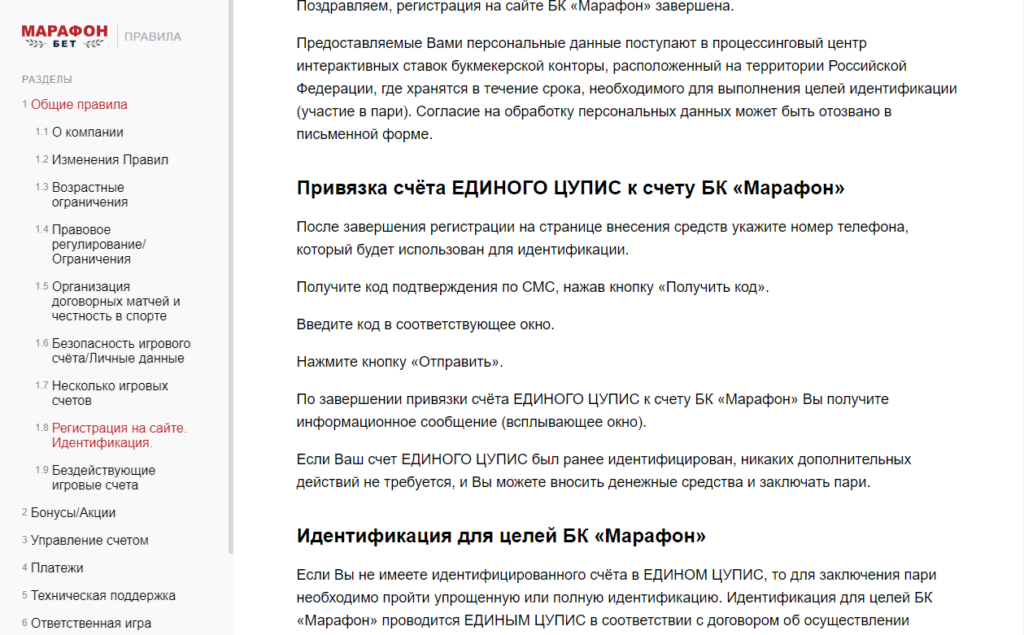The image size is (1024, 635).
Task: Click heading Идентификация для целей БК «Марафон»
Action: click(x=501, y=536)
